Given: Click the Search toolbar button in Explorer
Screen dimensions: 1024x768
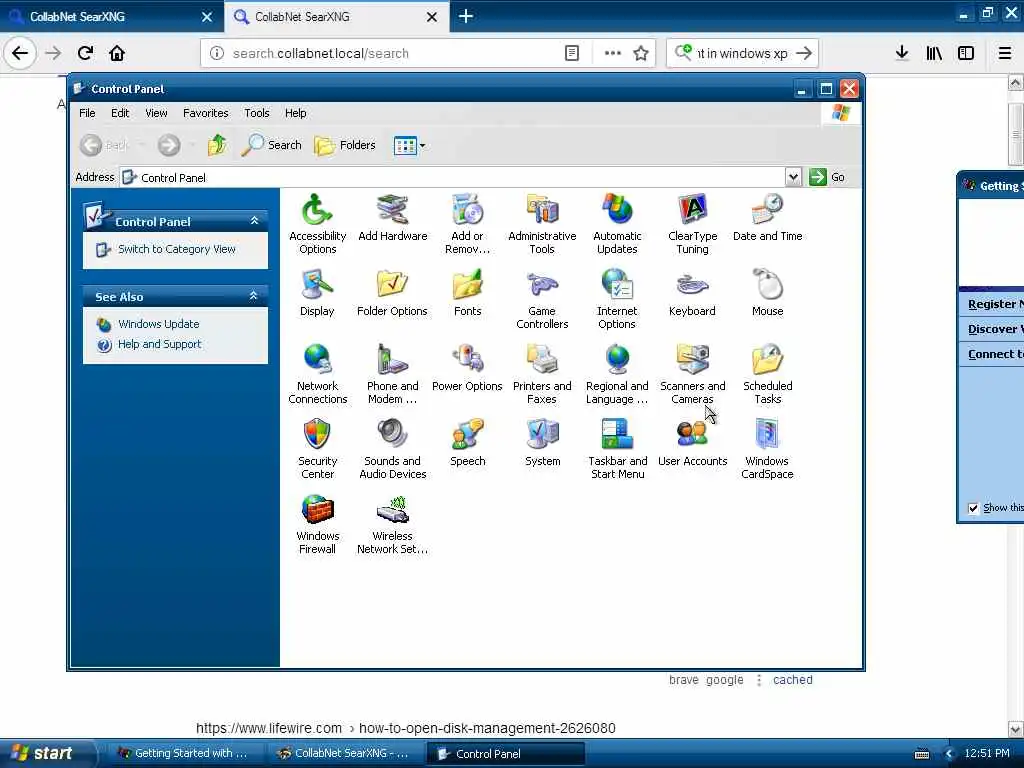Looking at the screenshot, I should [x=271, y=145].
